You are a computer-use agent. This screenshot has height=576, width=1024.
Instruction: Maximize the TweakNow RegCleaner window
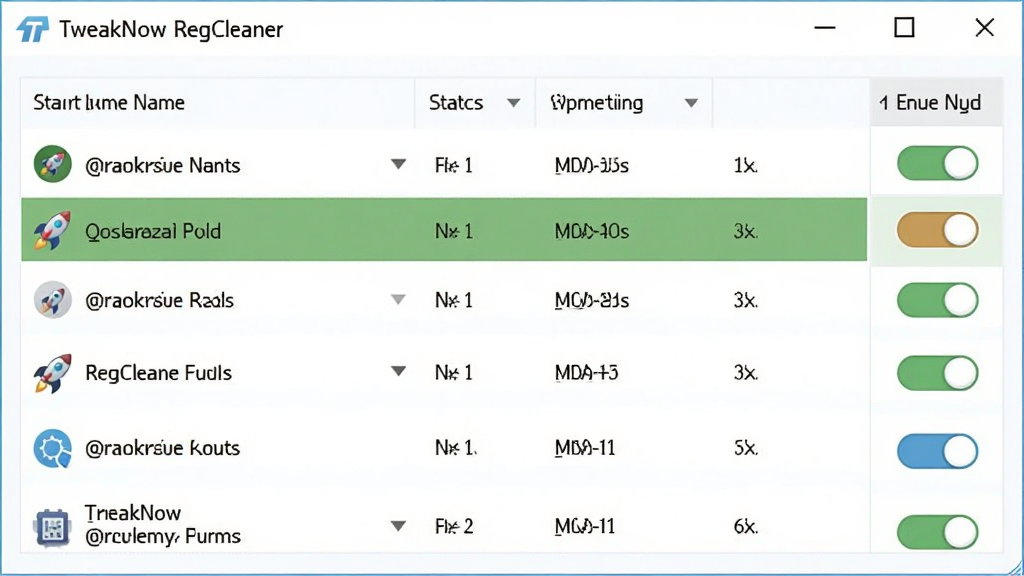click(x=904, y=28)
